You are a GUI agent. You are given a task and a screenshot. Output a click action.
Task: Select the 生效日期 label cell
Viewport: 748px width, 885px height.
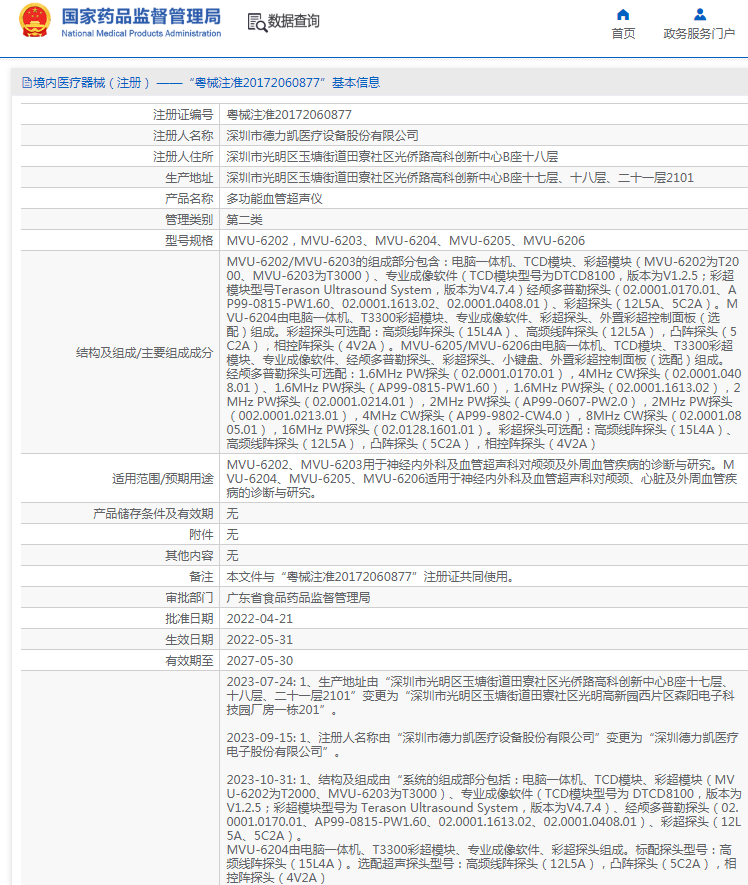click(x=189, y=639)
